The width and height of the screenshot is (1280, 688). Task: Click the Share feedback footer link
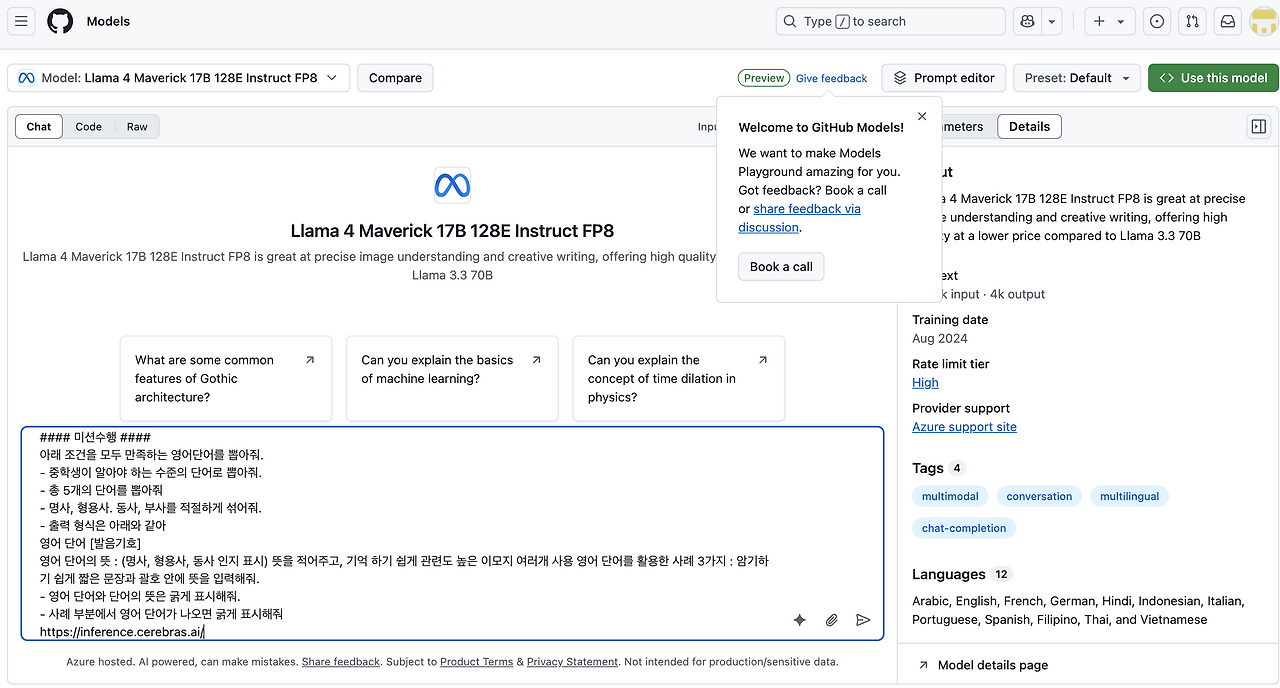coord(341,662)
